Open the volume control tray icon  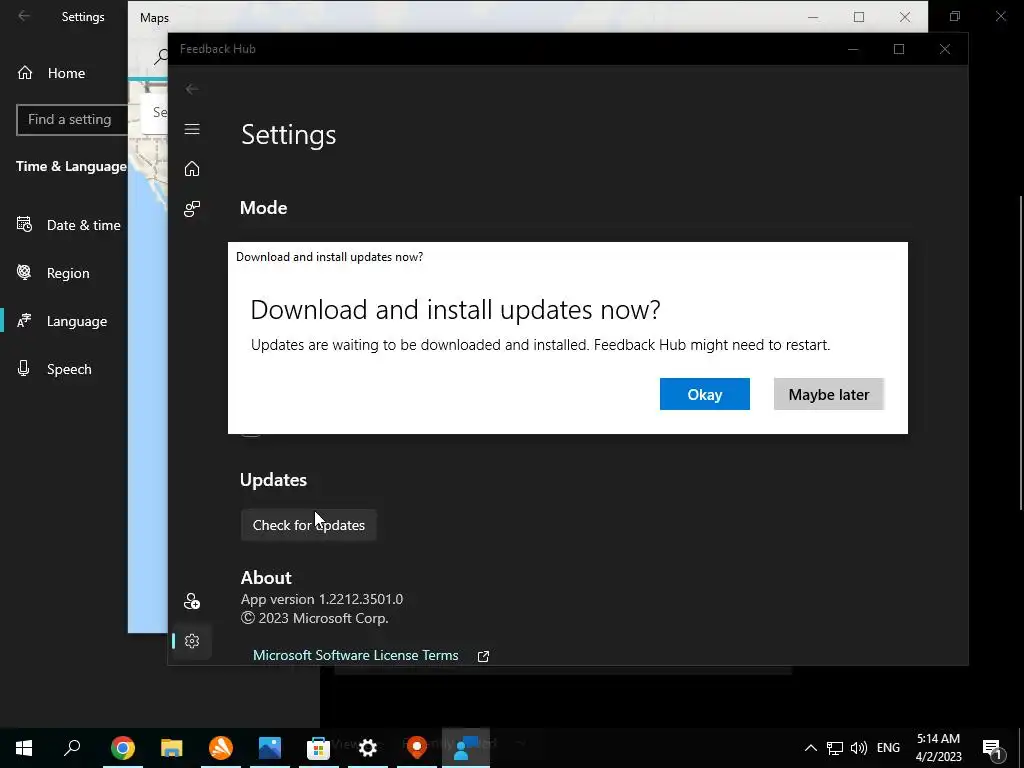[x=859, y=748]
